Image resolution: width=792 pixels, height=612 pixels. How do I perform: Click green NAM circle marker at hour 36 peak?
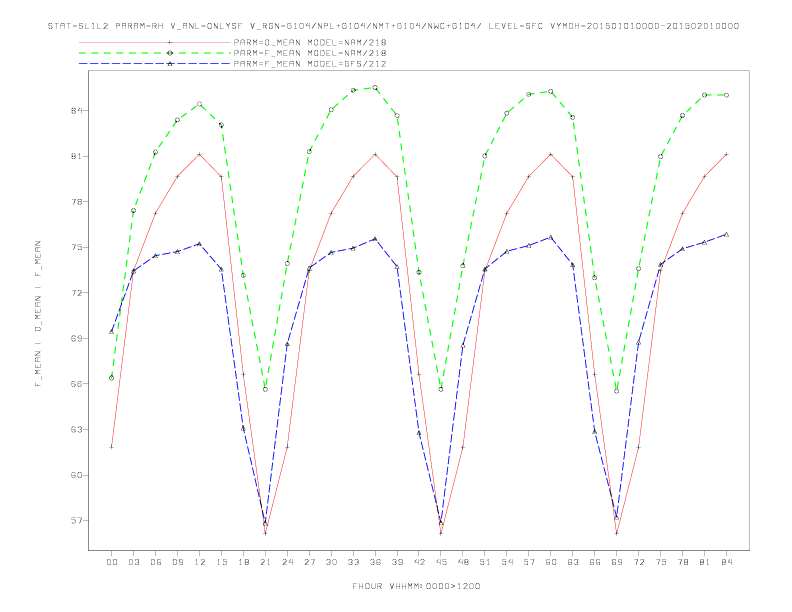[x=375, y=87]
